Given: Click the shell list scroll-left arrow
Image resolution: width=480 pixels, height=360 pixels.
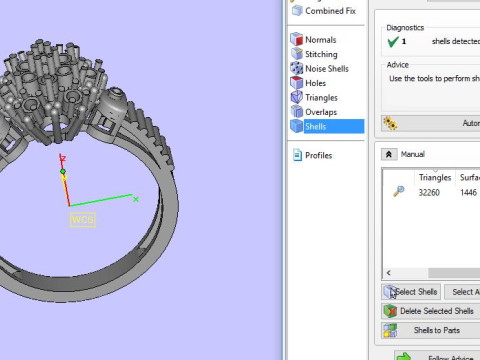Looking at the screenshot, I should tap(389, 273).
